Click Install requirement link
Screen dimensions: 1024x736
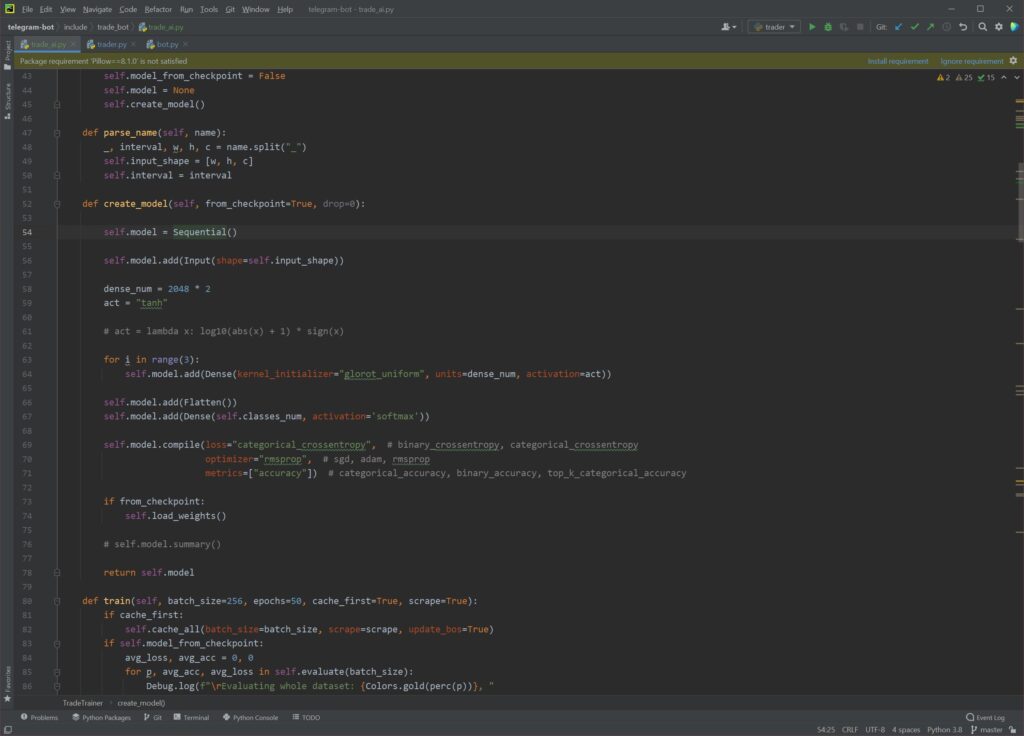pos(897,61)
